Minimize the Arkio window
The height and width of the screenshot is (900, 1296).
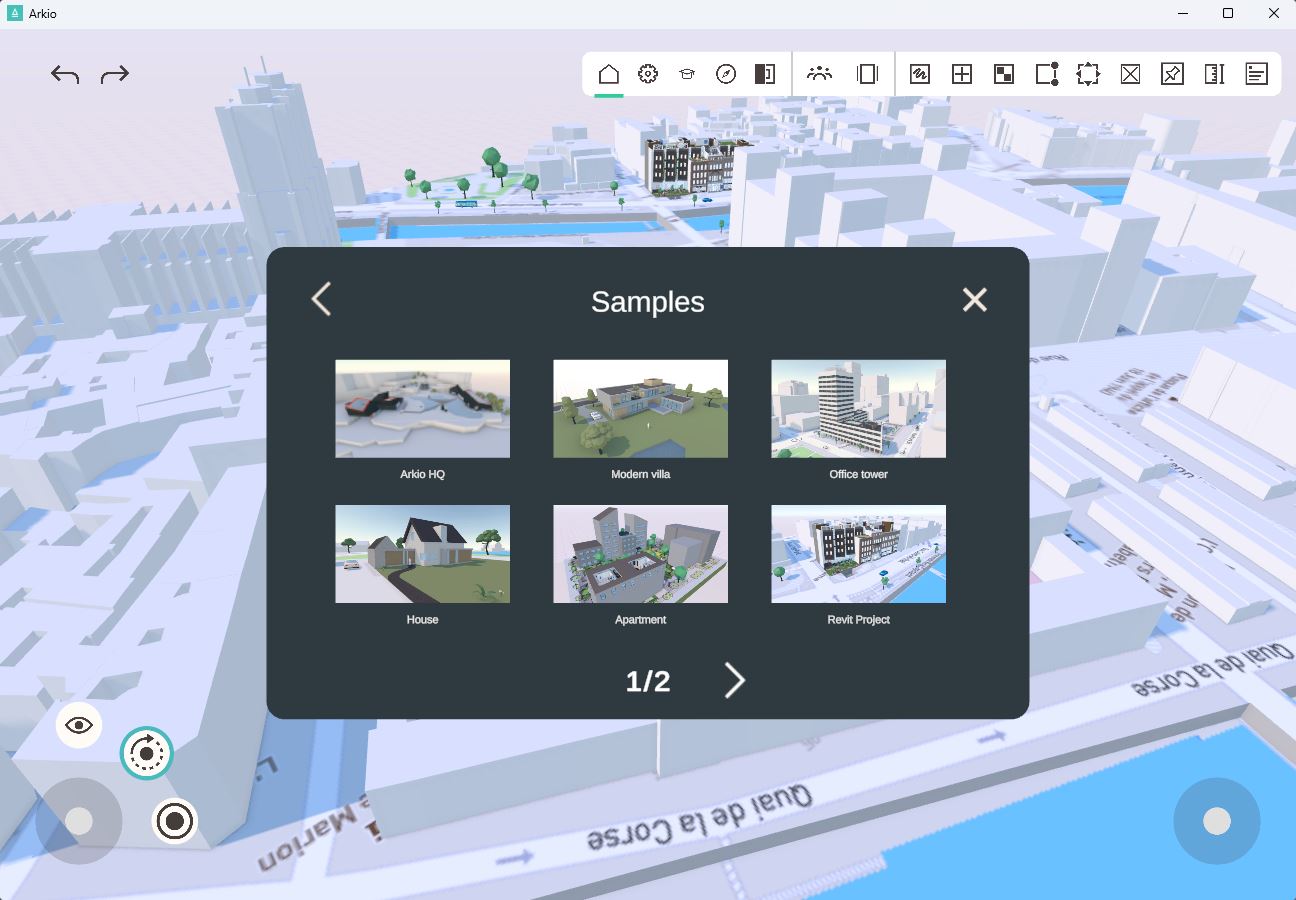coord(1183,13)
